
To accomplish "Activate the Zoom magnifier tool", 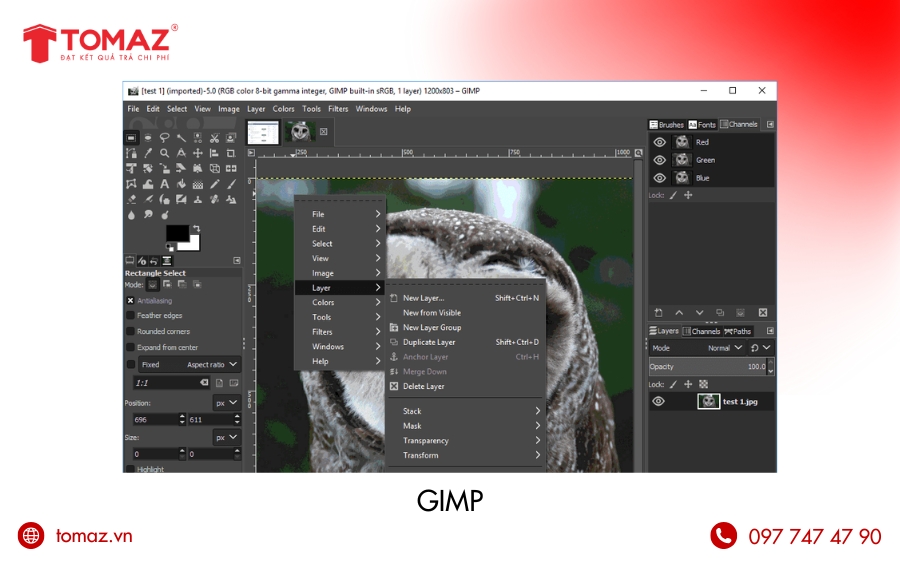I will pos(164,153).
